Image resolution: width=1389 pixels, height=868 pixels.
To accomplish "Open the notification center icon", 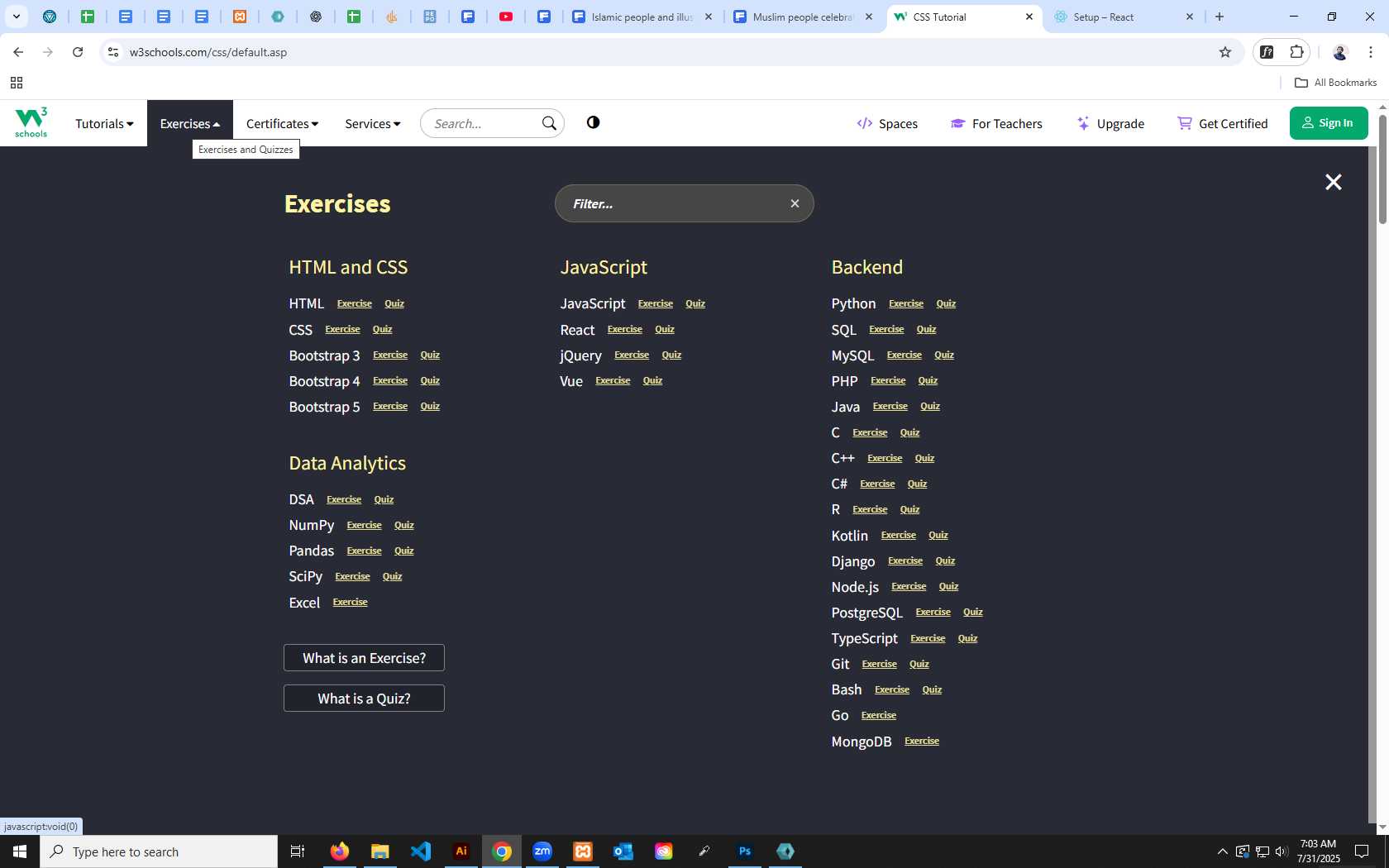I will point(1362,851).
